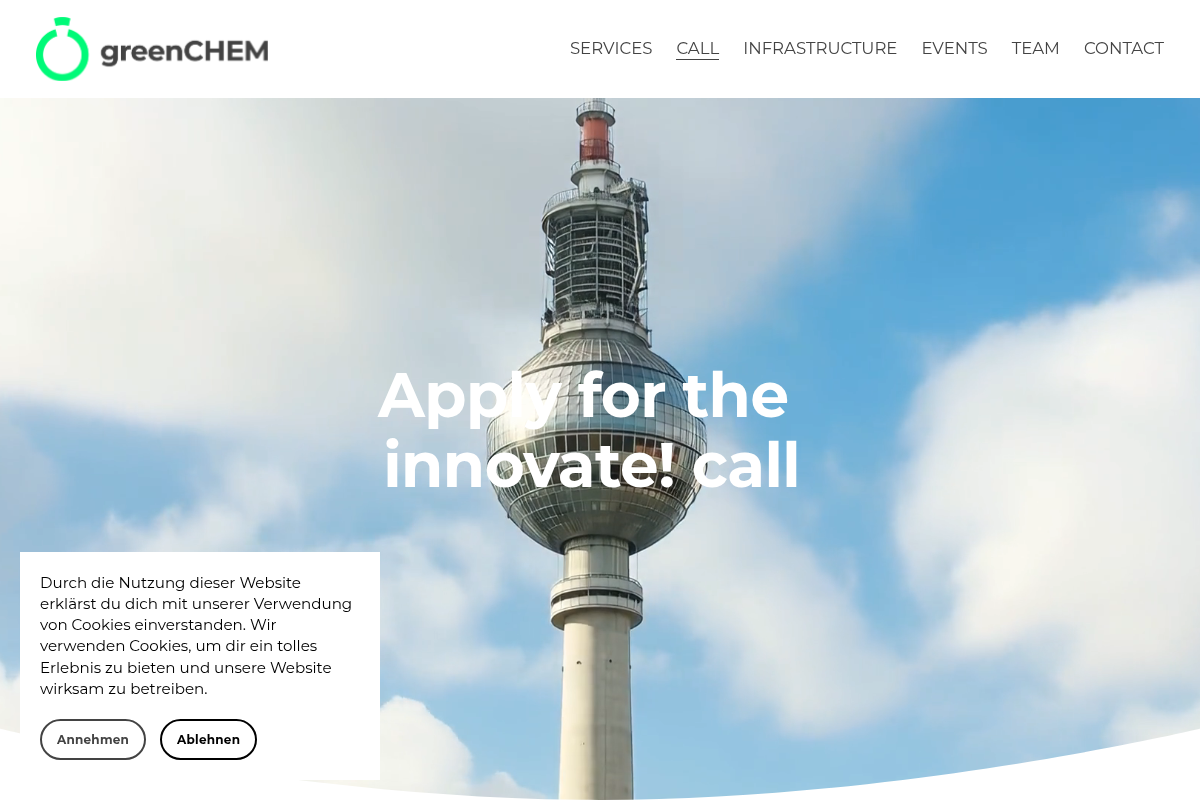Screen dimensions: 1200x800
Task: Click the green ring greenCHEM logo icon
Action: (x=62, y=49)
